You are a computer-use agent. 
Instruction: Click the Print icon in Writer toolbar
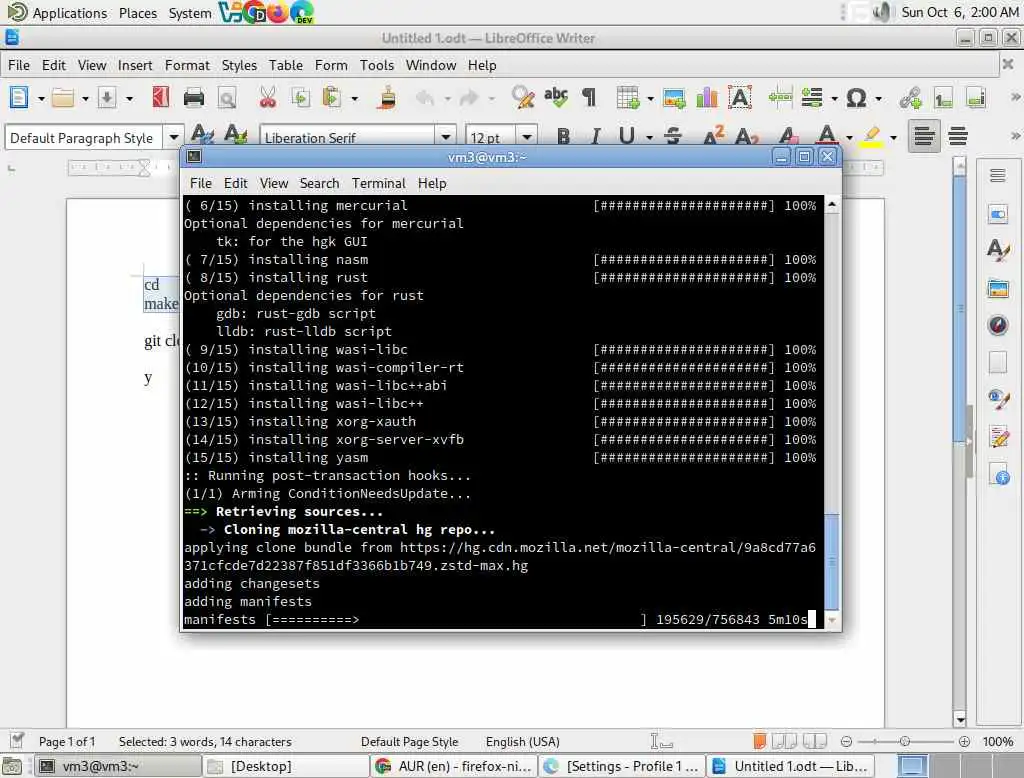[x=194, y=98]
